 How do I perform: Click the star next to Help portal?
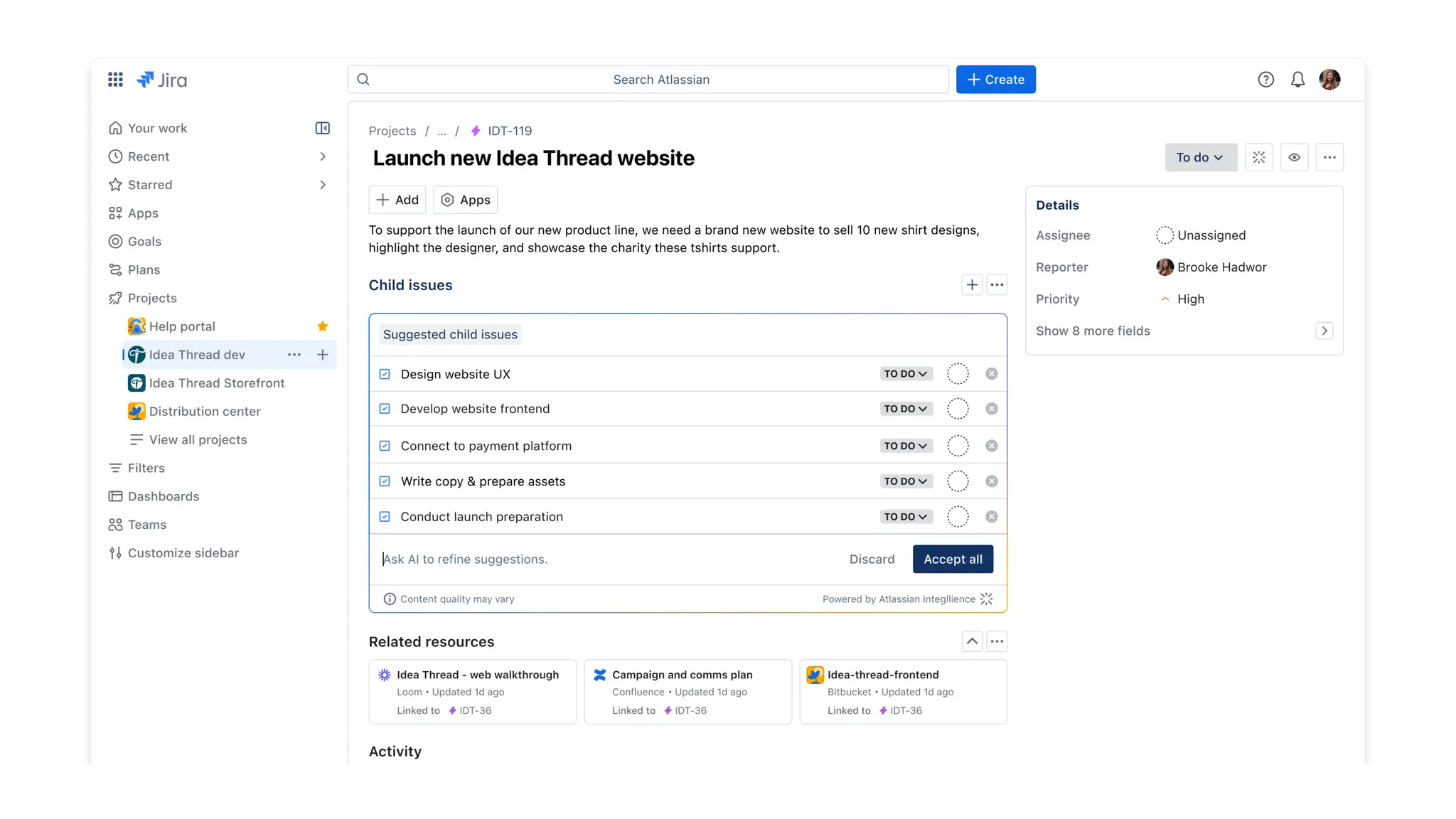click(x=322, y=326)
